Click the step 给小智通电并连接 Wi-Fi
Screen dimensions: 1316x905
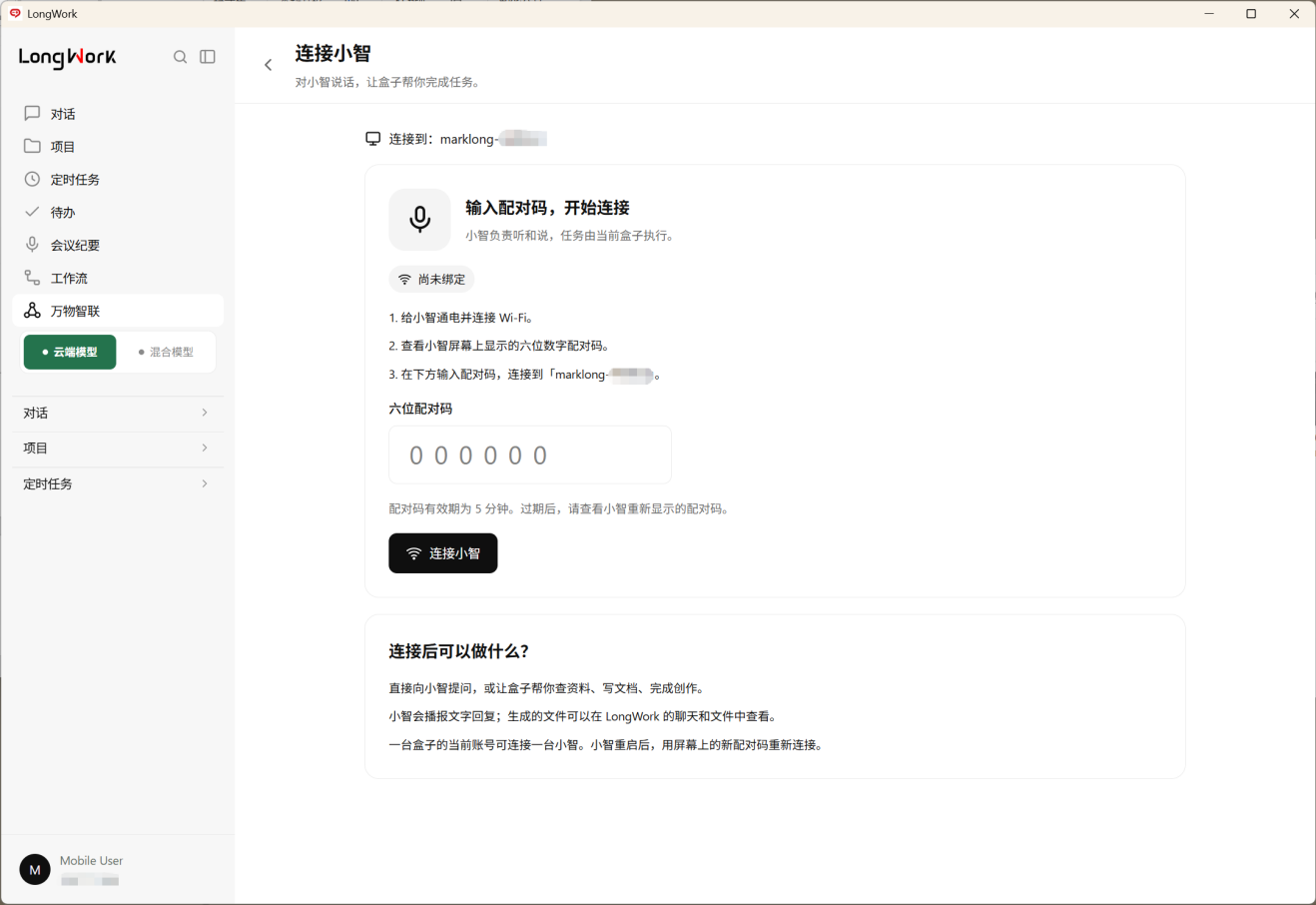point(461,318)
